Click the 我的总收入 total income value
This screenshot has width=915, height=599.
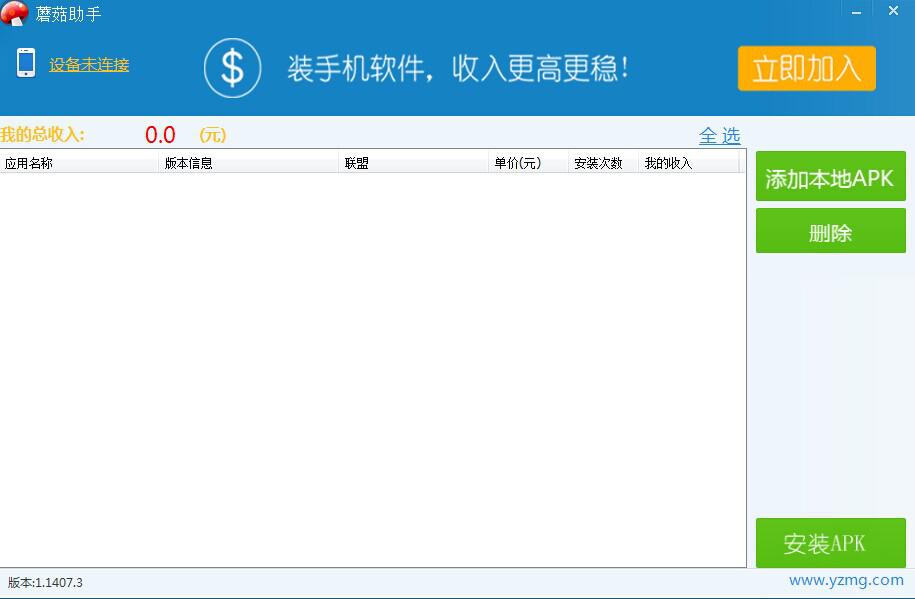pyautogui.click(x=160, y=134)
